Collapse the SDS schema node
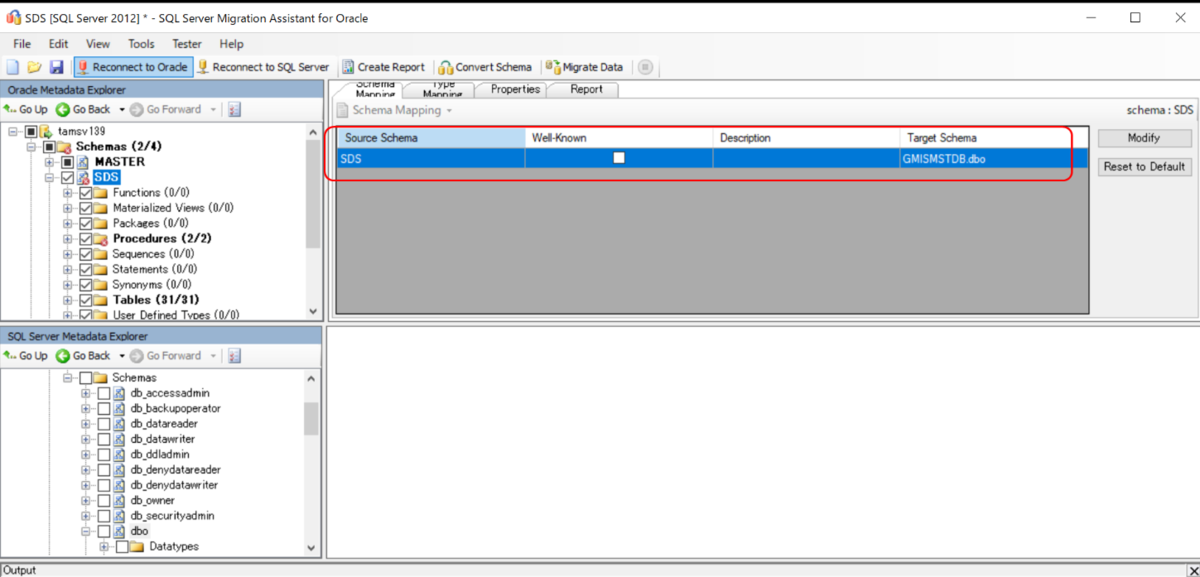 tap(50, 177)
